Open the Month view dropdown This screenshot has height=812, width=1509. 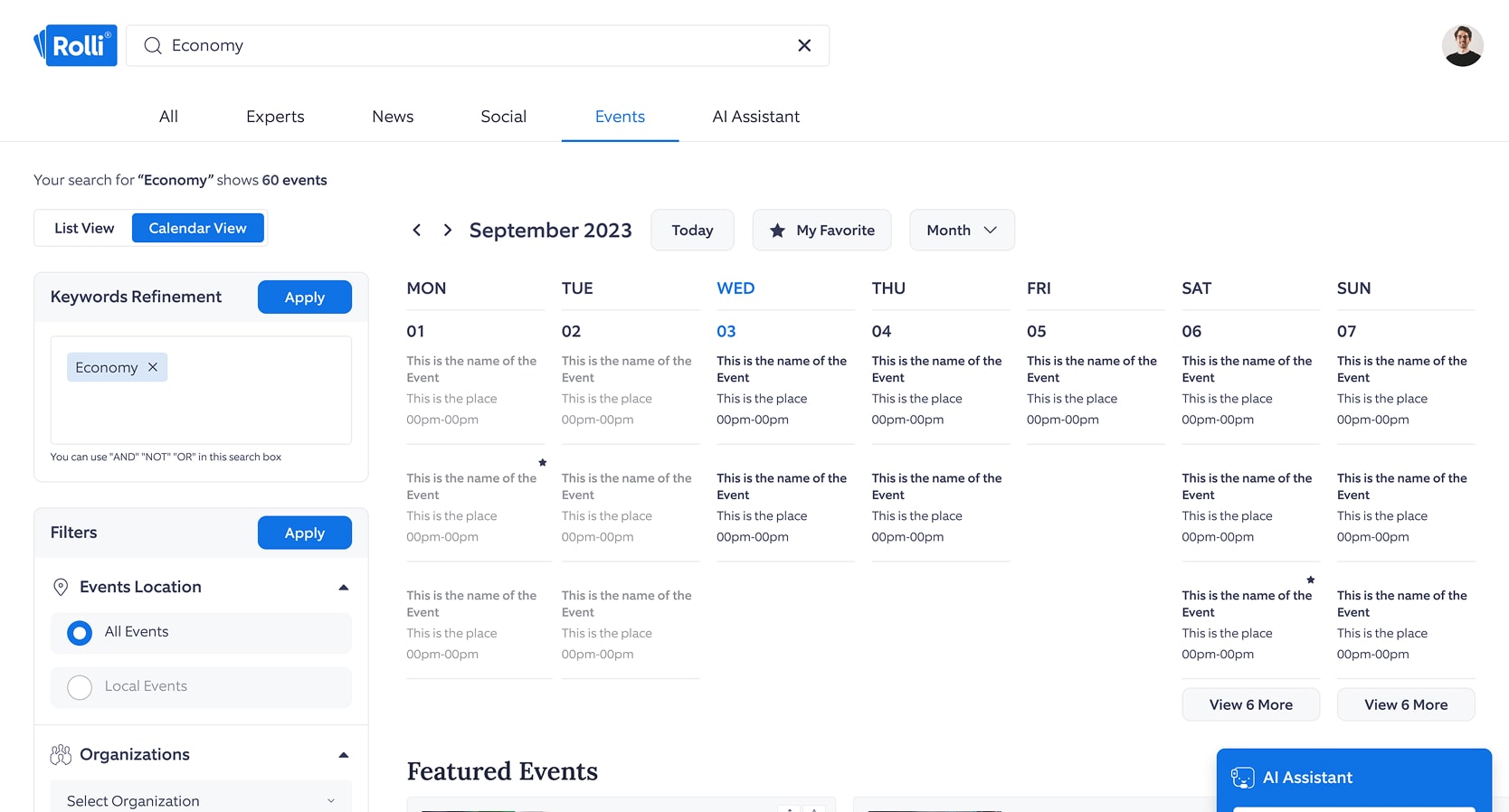[962, 231]
